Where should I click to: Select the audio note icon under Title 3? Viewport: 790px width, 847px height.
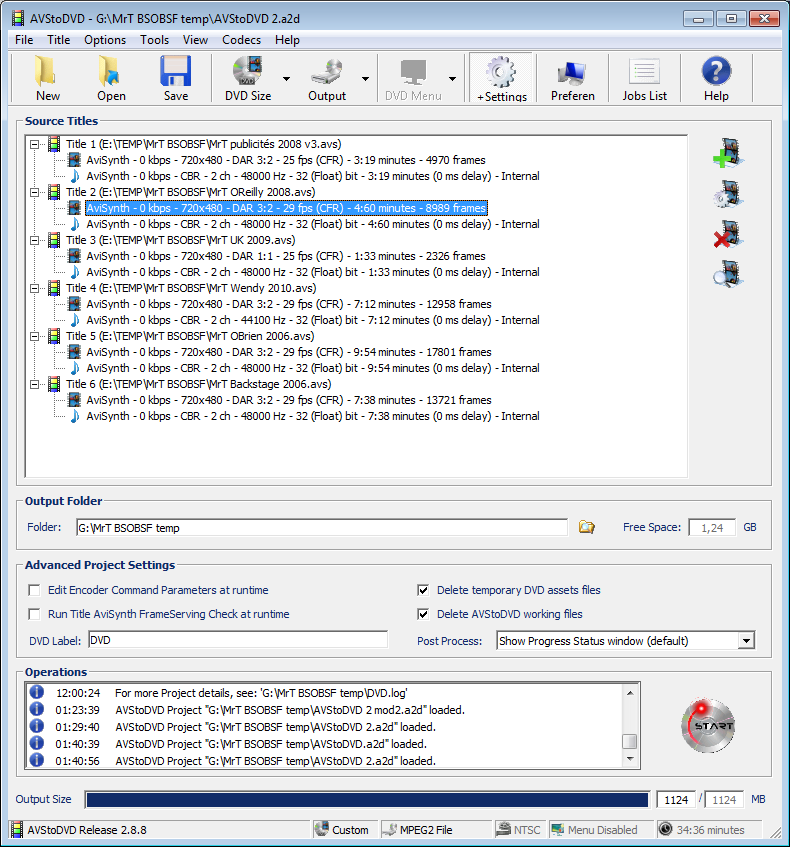point(75,272)
